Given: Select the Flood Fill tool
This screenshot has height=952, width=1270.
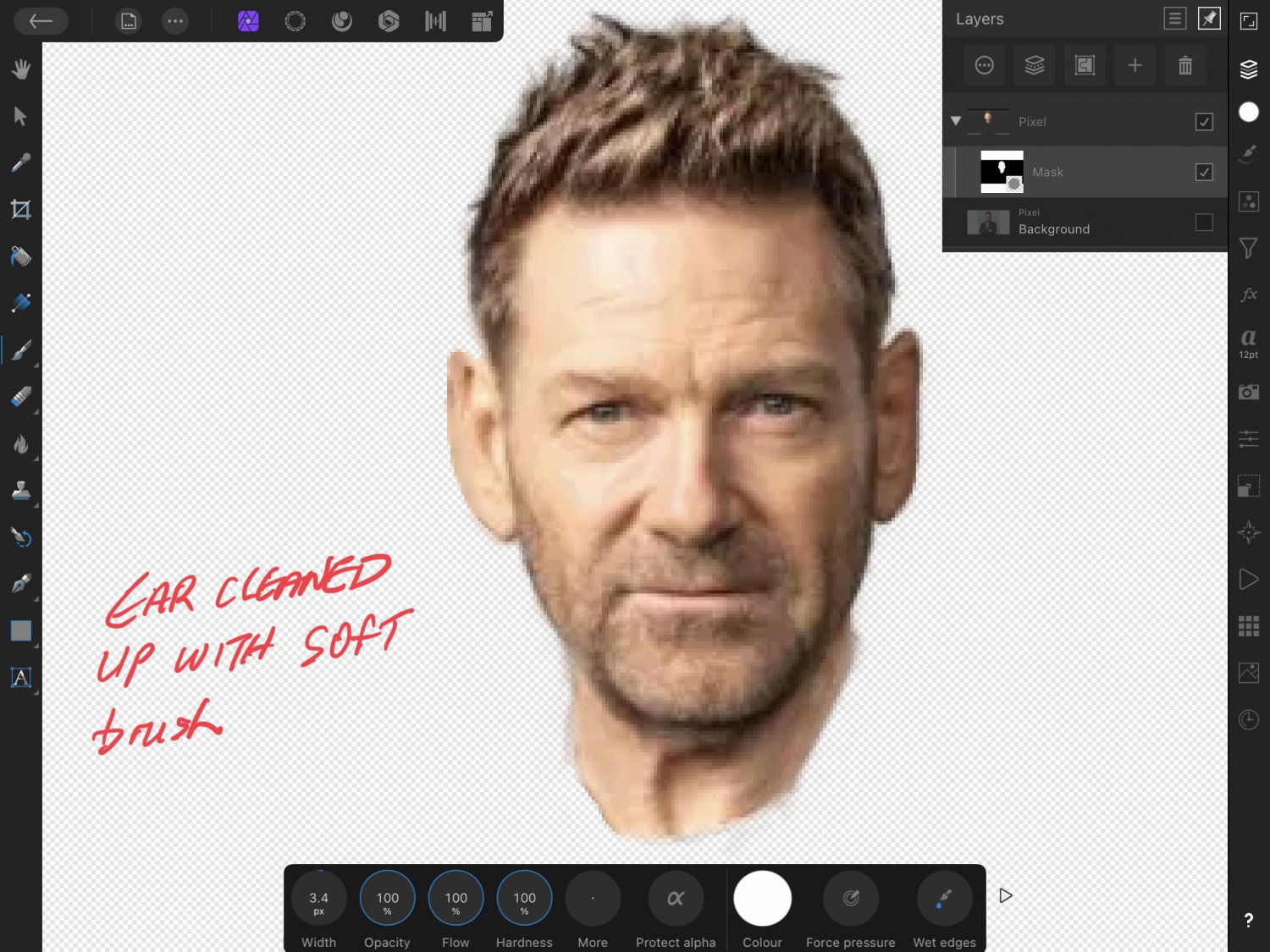Looking at the screenshot, I should [21, 256].
